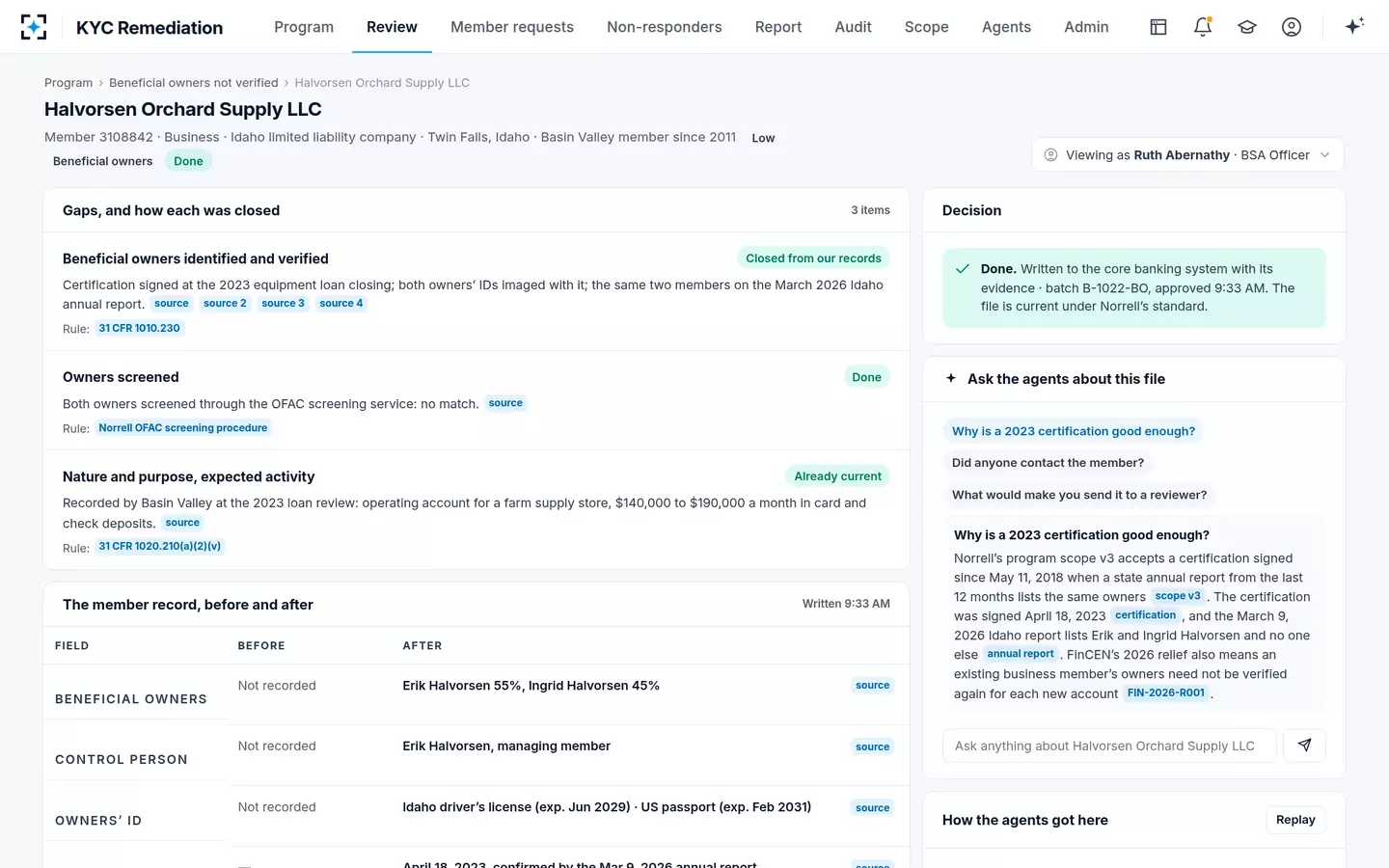Screen dimensions: 1389x868
Task: Open the Member requests tab
Action: coord(512,27)
